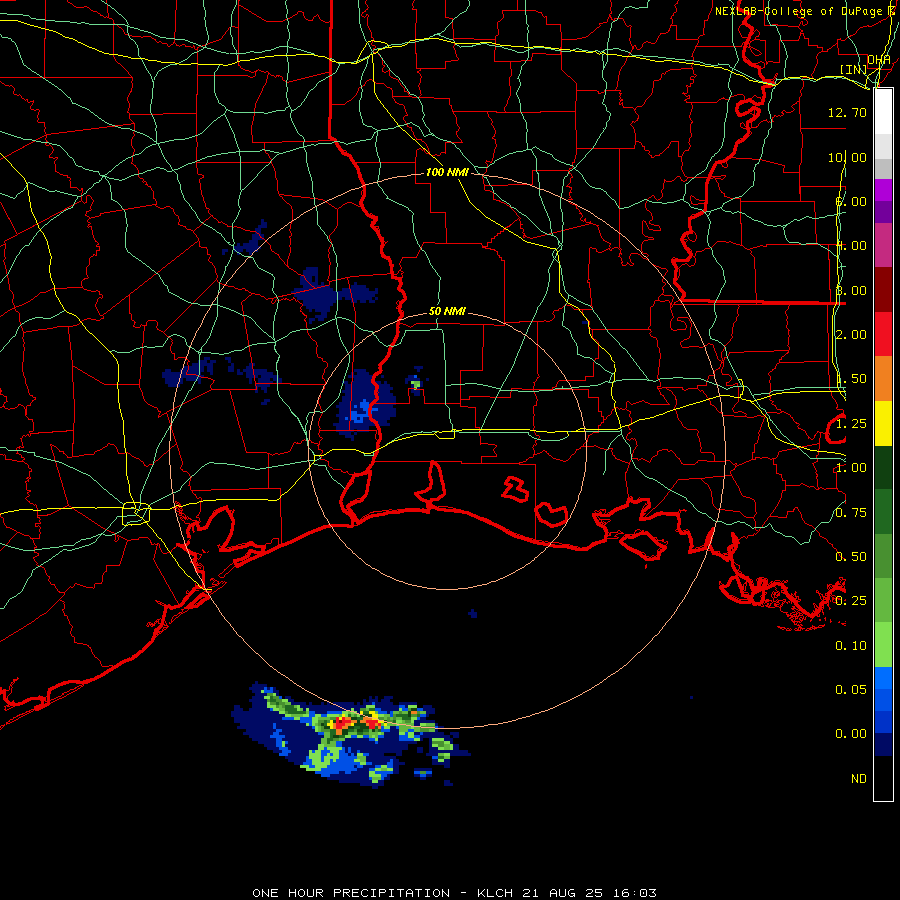The image size is (900, 900).
Task: Pick the black ND swatch at legend bottom
Action: (x=883, y=778)
